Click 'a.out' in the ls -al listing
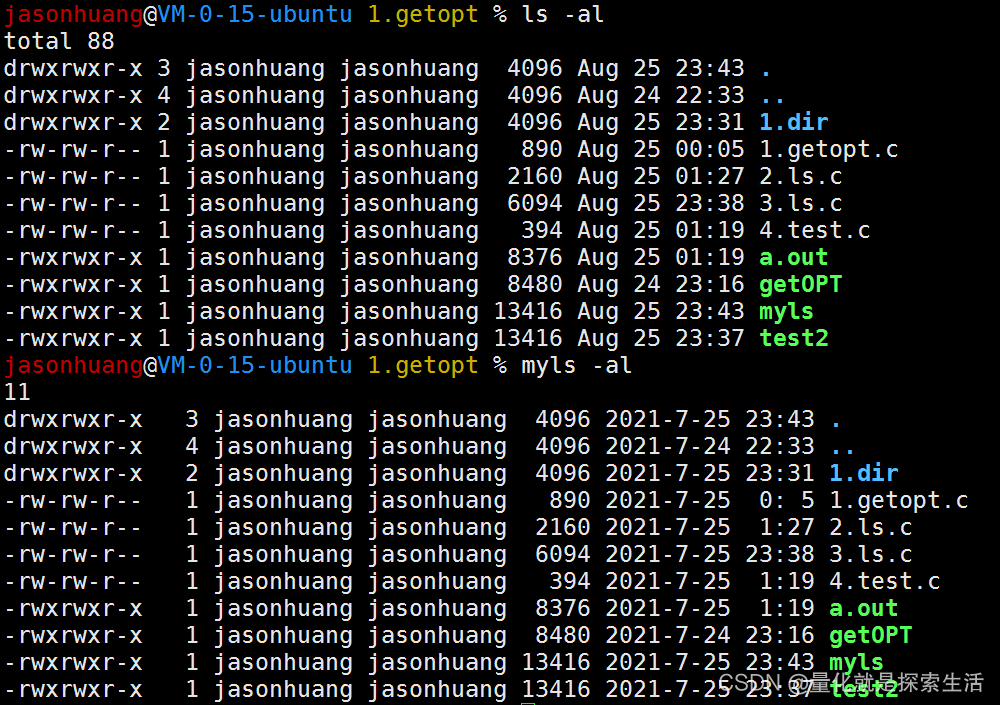The image size is (1000, 705). pos(793,257)
